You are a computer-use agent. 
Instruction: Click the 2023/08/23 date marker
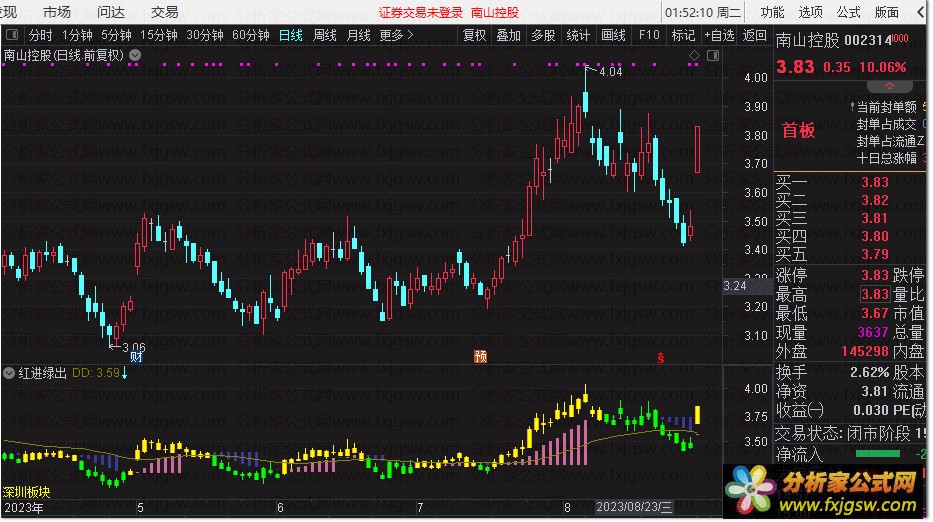(x=634, y=507)
